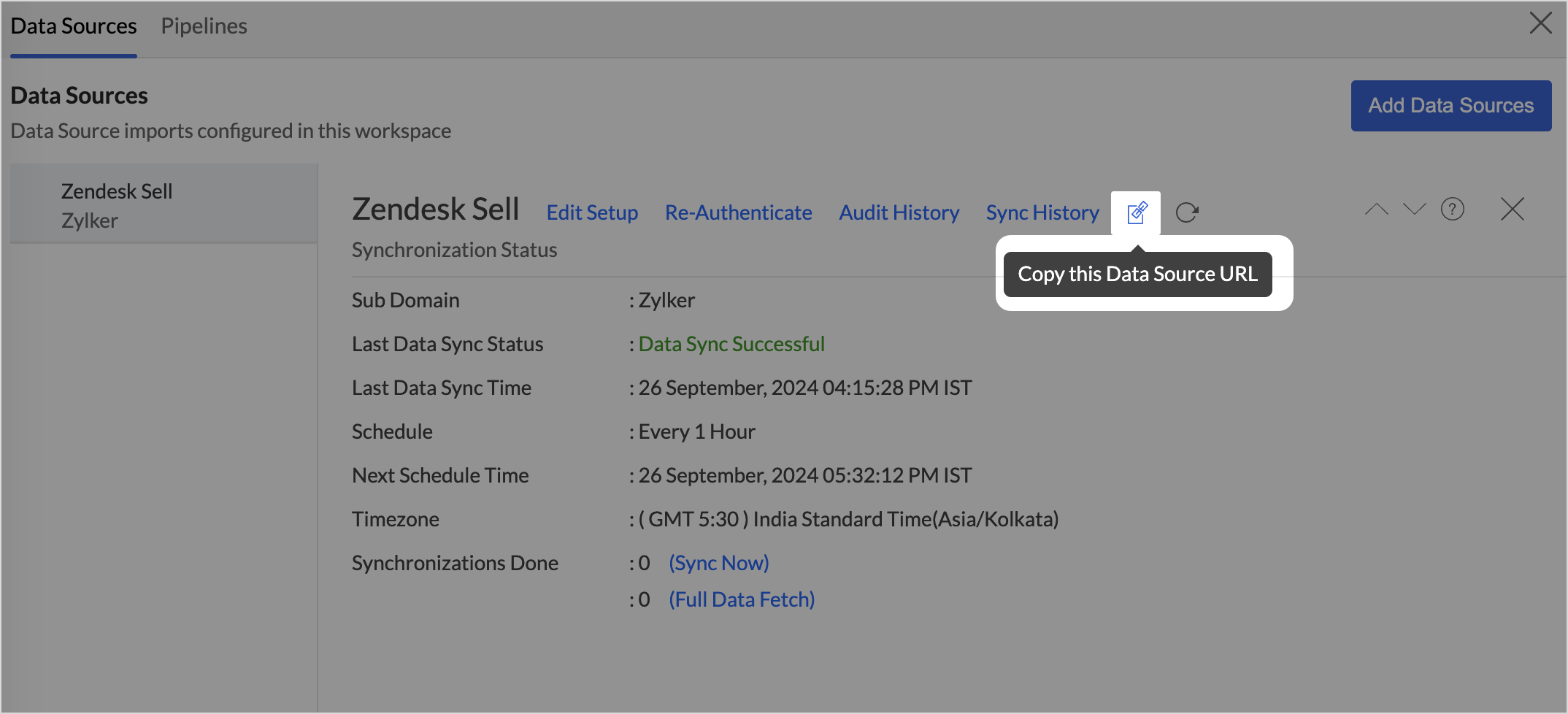Screen dimensions: 1568x714
Task: Start a Full Data Fetch
Action: click(742, 599)
